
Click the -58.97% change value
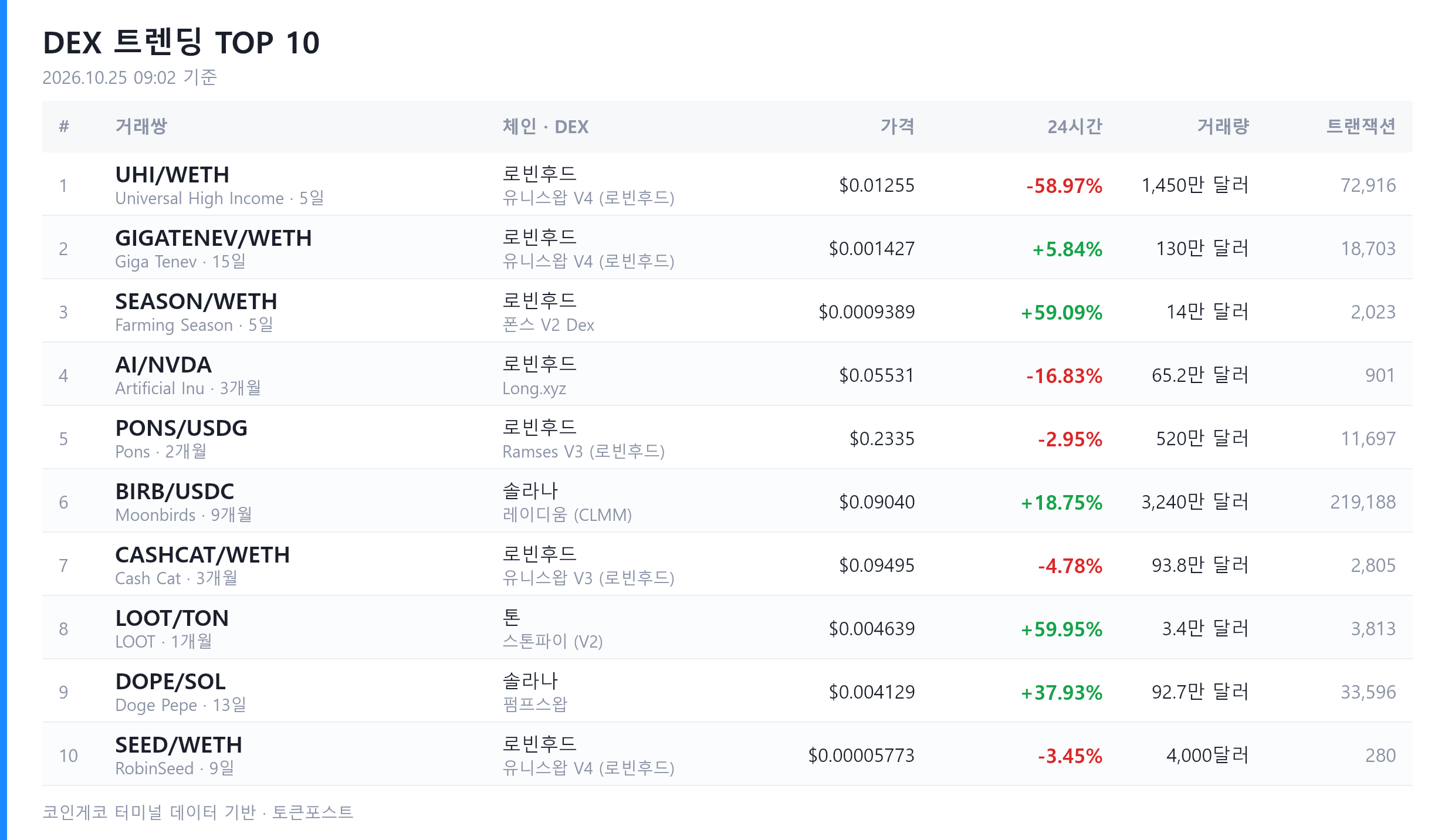[x=1064, y=186]
